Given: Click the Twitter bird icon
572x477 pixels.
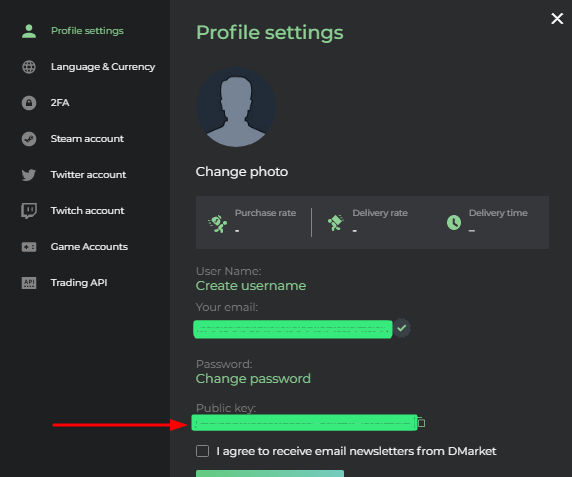Looking at the screenshot, I should pos(29,175).
